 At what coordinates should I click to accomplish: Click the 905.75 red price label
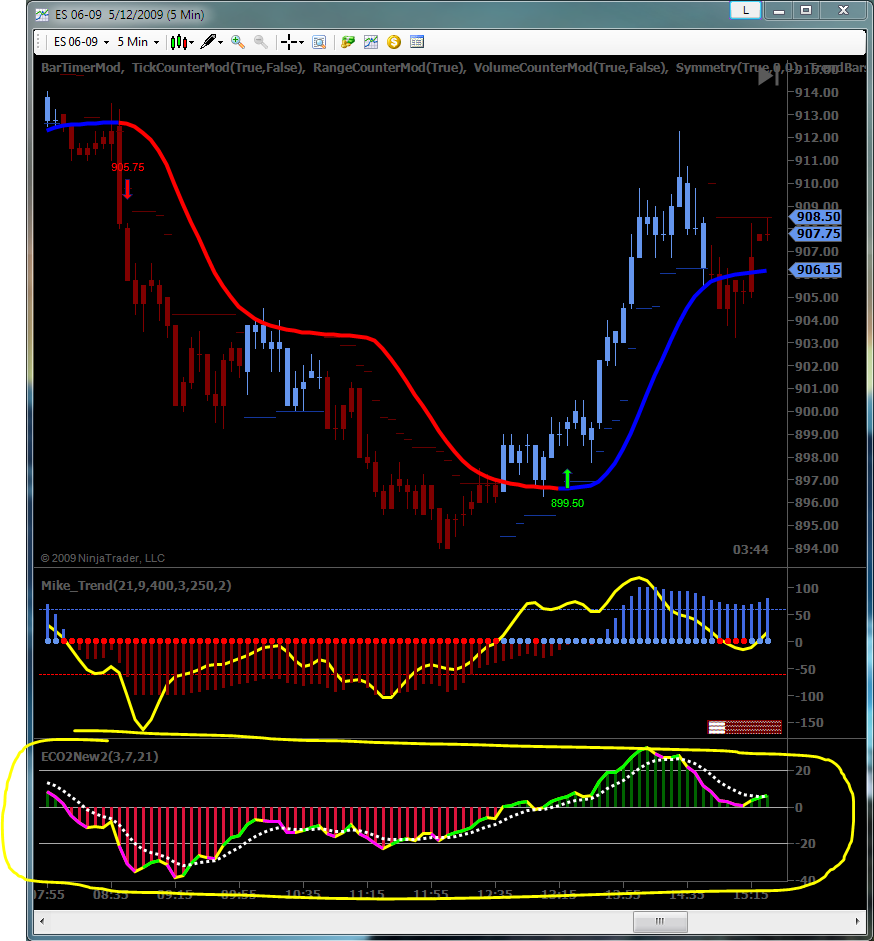128,167
